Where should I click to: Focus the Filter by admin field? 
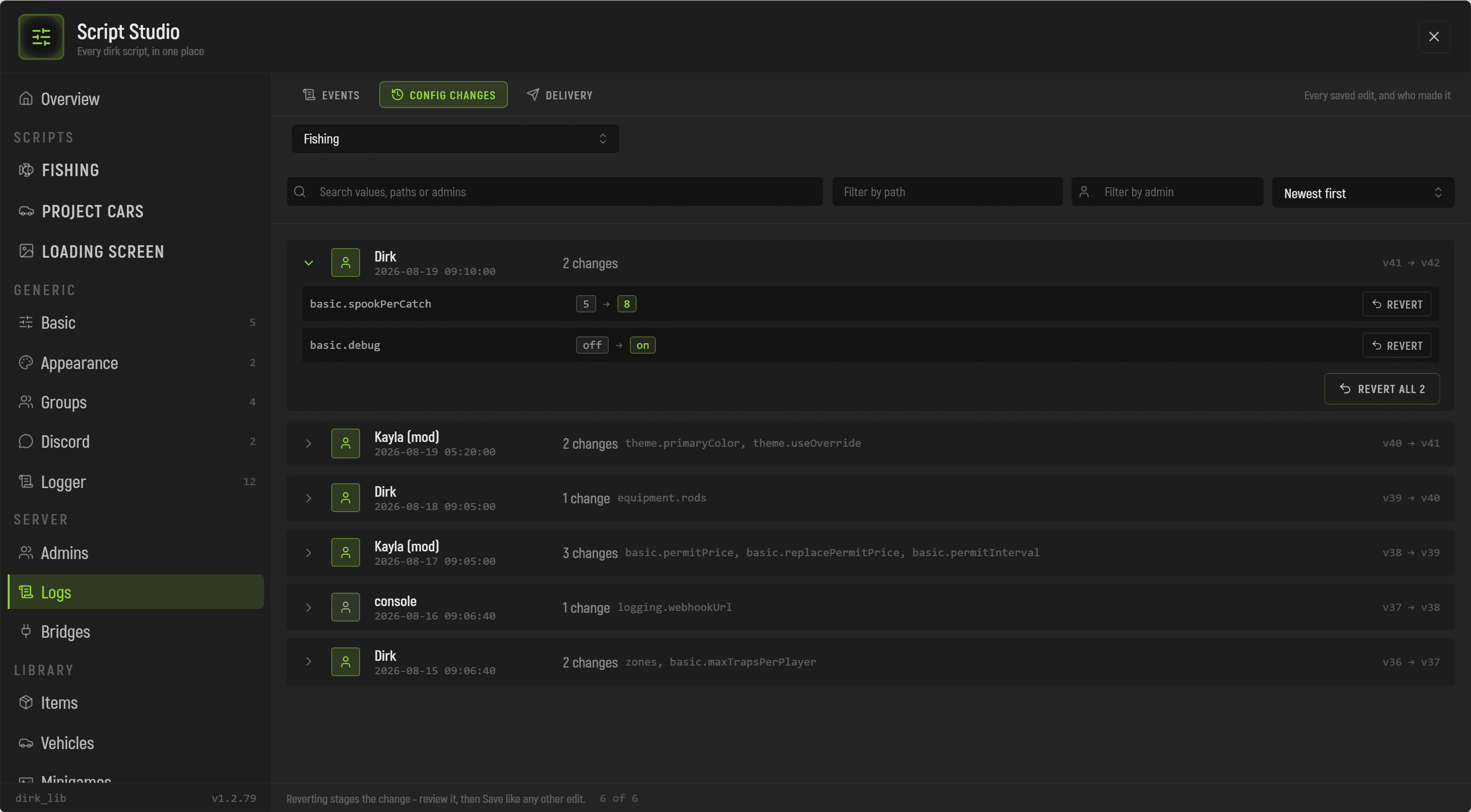coord(1167,192)
